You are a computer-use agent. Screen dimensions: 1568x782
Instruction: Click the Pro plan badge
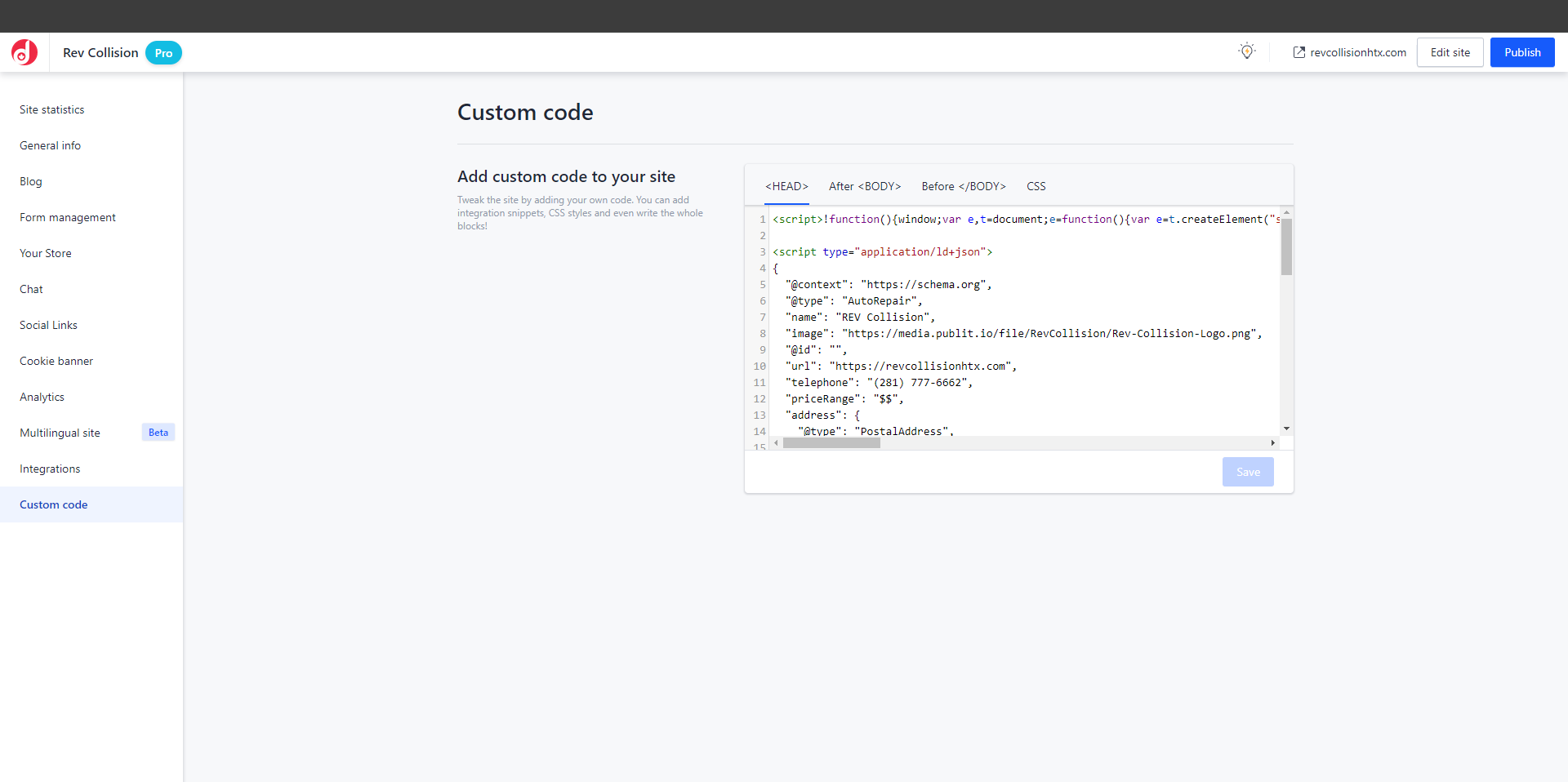163,53
